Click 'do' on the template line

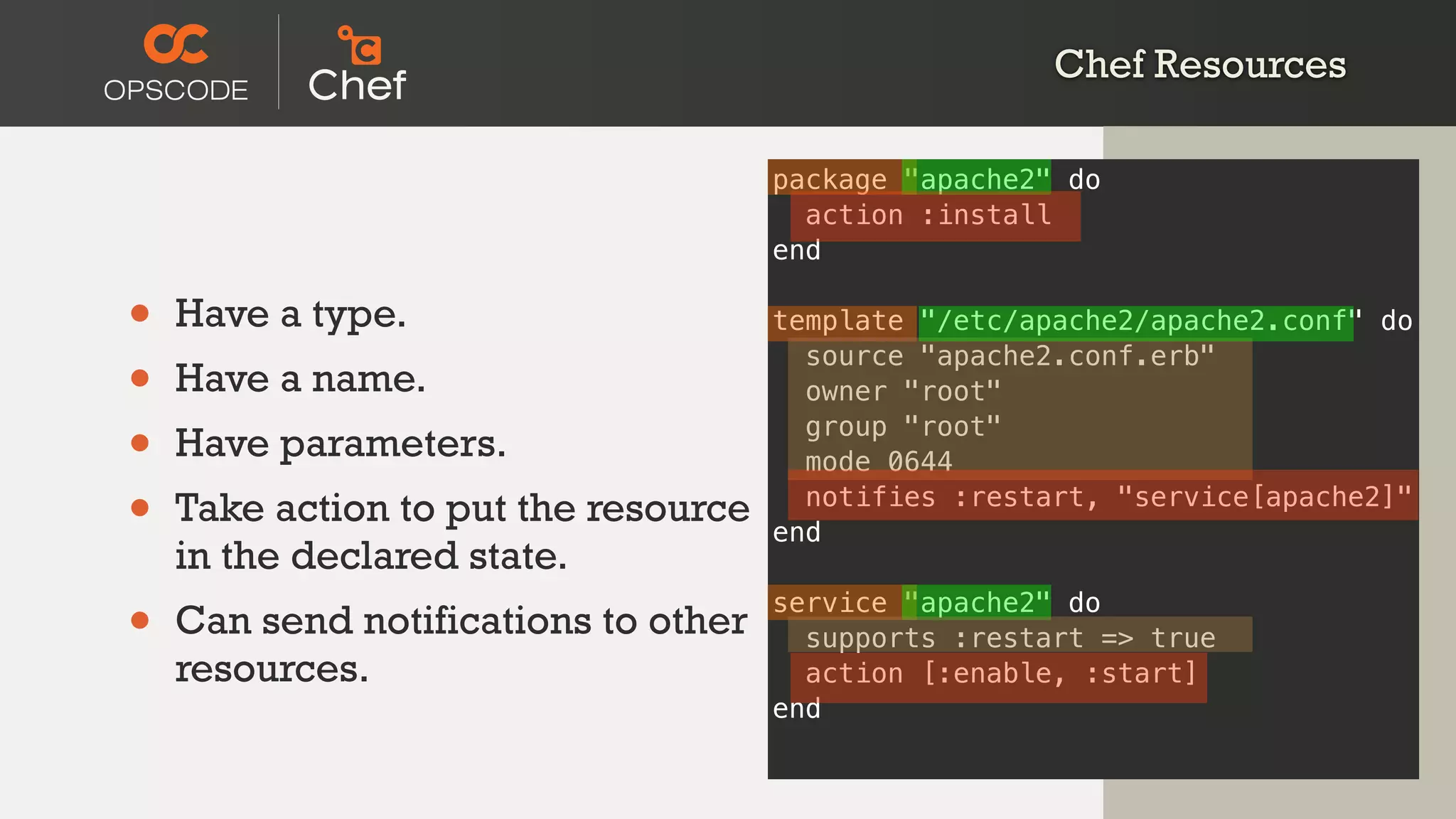pos(1396,321)
